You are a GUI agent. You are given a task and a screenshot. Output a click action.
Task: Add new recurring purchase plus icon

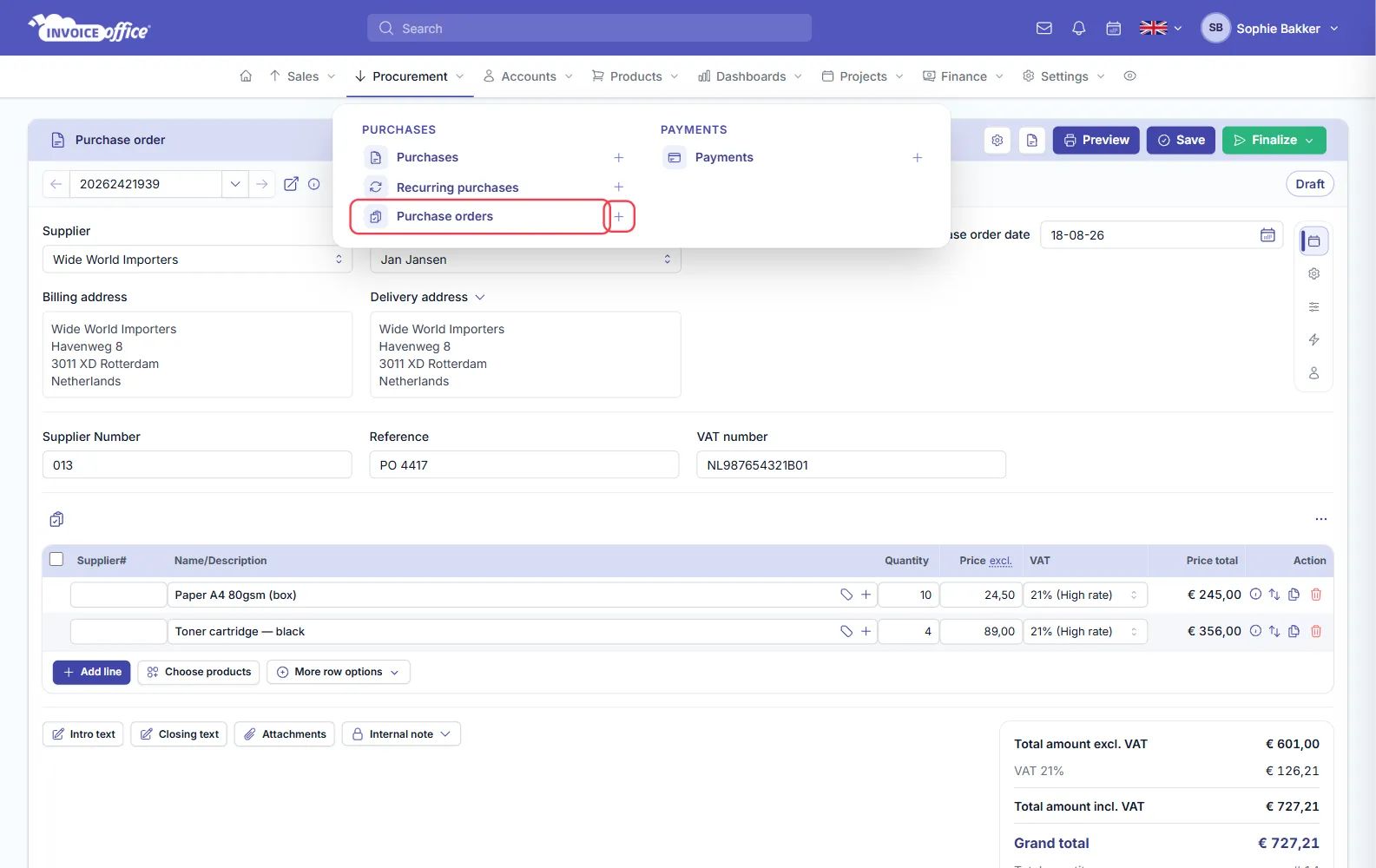coord(619,187)
